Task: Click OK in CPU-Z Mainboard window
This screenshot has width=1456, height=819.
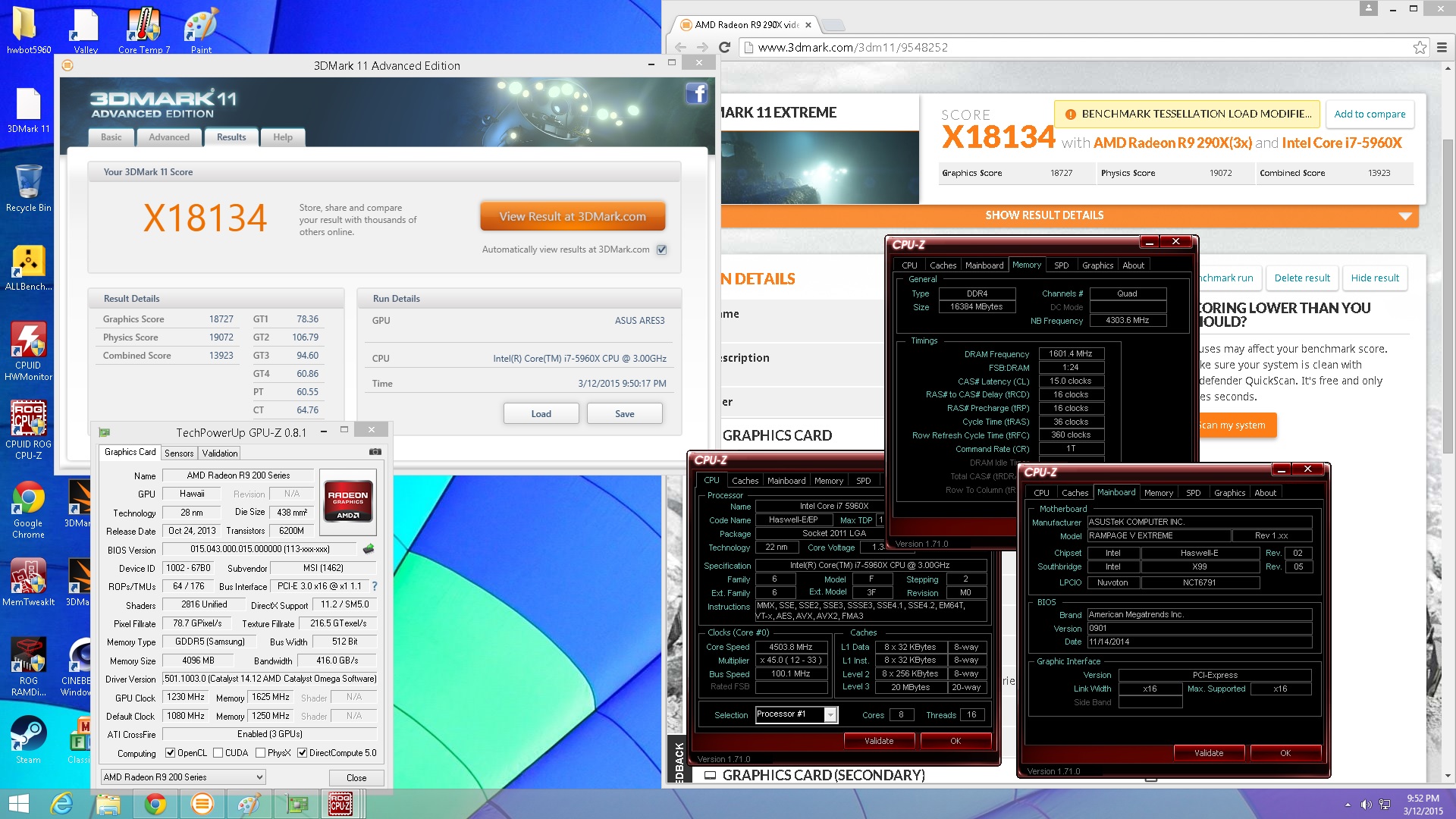Action: click(x=1285, y=753)
